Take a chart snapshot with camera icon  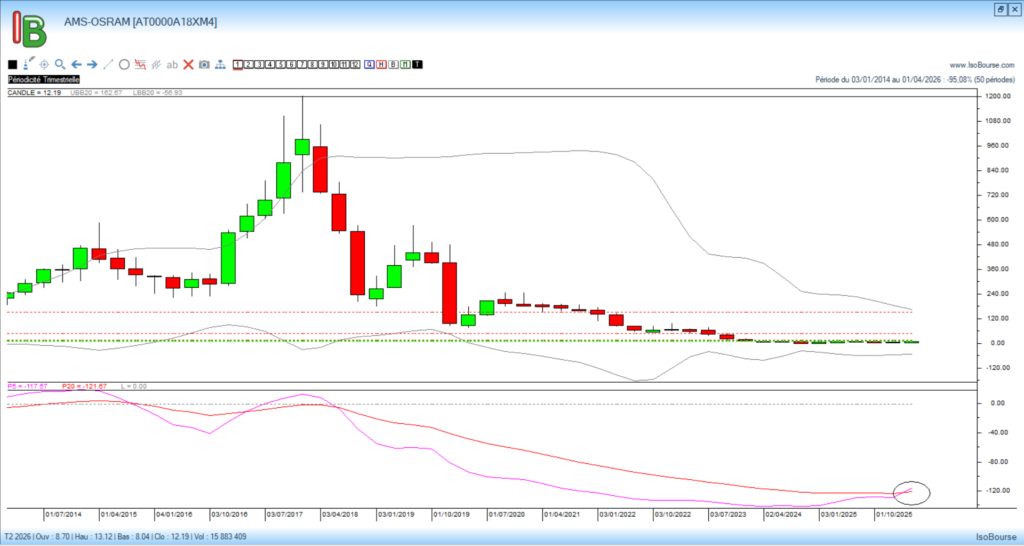pos(204,65)
